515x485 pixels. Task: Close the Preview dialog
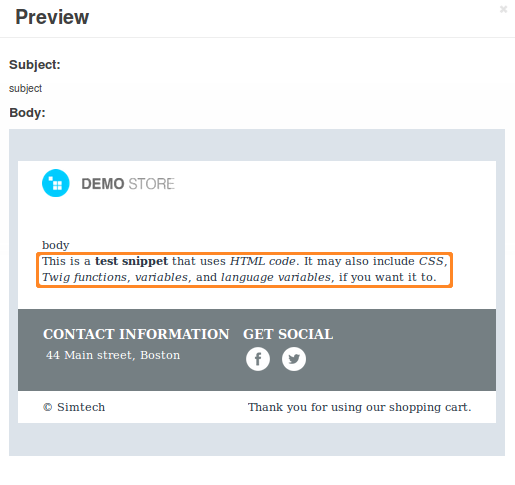tap(503, 9)
